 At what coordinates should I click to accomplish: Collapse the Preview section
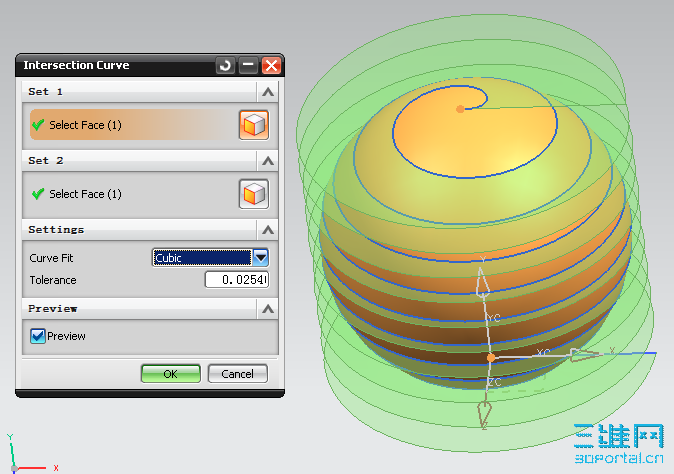[x=268, y=309]
